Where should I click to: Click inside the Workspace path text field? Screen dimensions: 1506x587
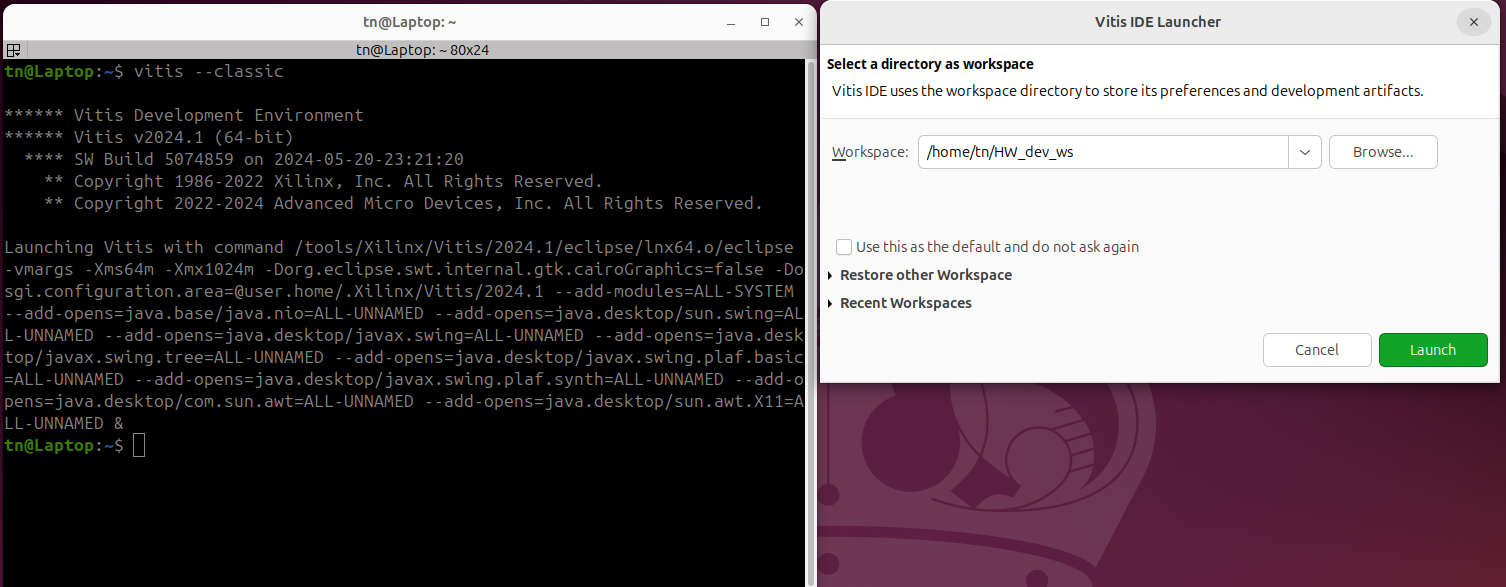click(x=1100, y=152)
